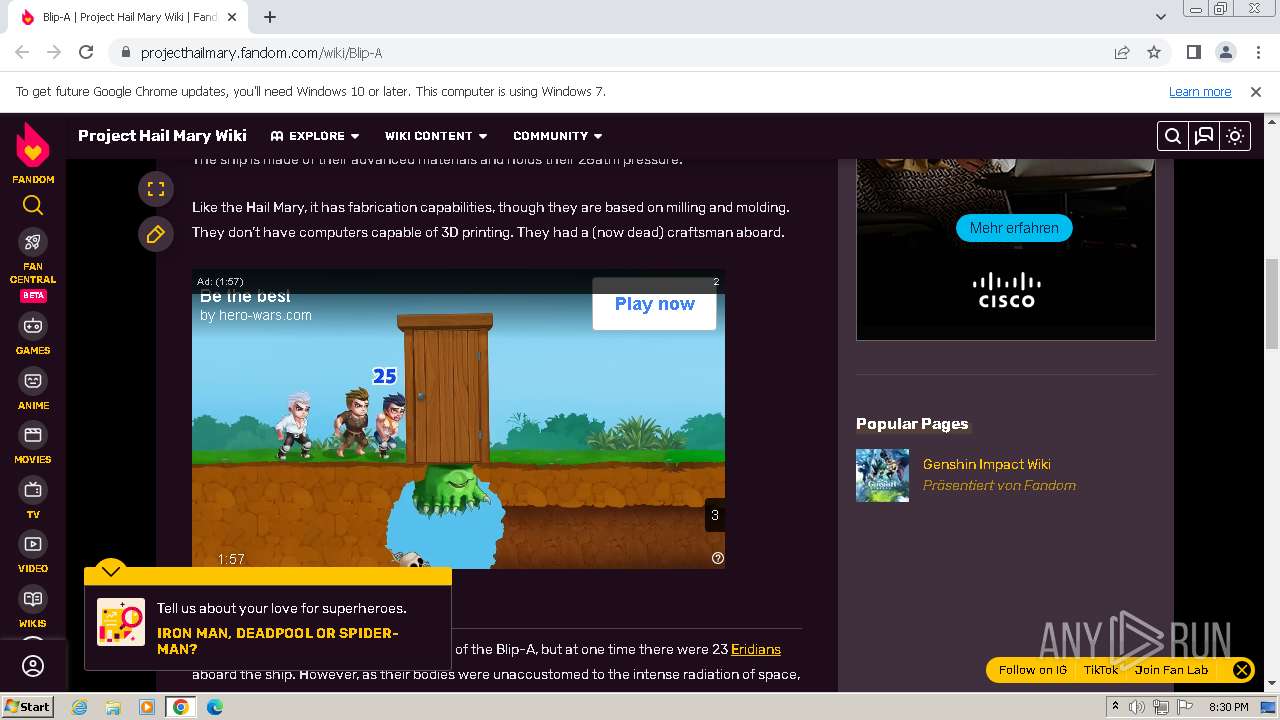Collapse the superheroes survey popup
This screenshot has width=1280, height=720.
point(110,571)
